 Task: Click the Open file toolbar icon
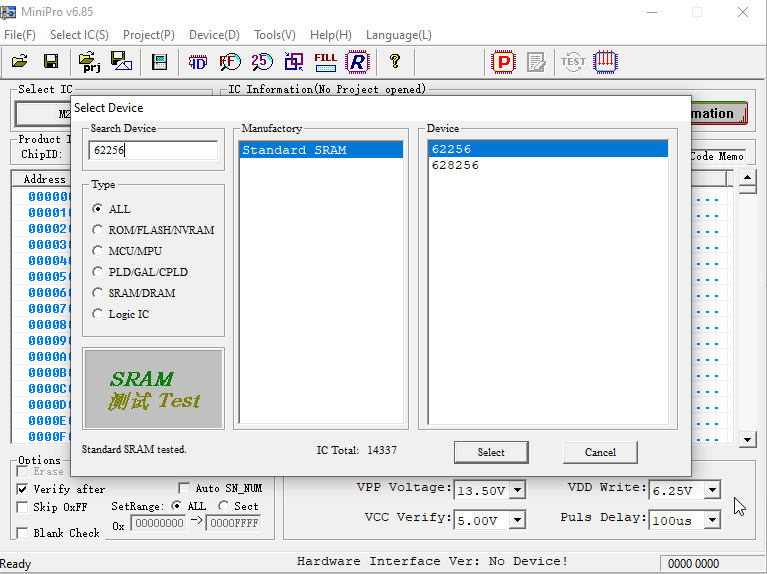pos(20,62)
